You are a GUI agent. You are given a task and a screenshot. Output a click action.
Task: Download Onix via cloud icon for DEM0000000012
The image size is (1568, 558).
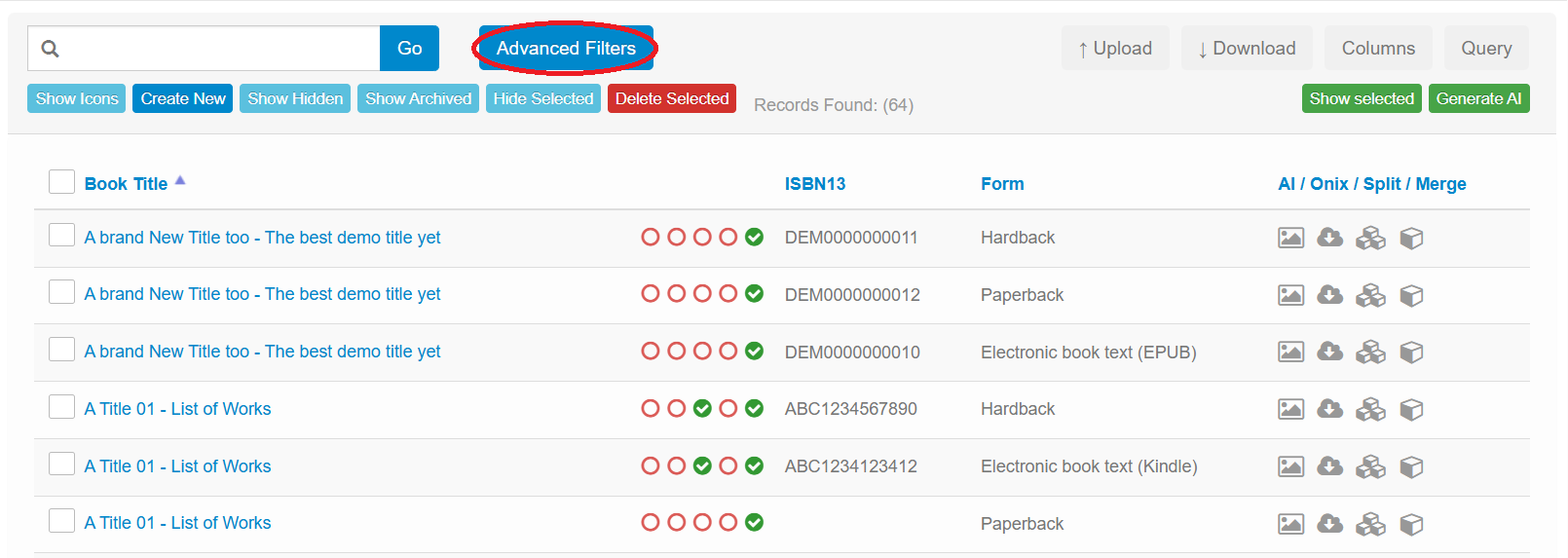(x=1329, y=295)
